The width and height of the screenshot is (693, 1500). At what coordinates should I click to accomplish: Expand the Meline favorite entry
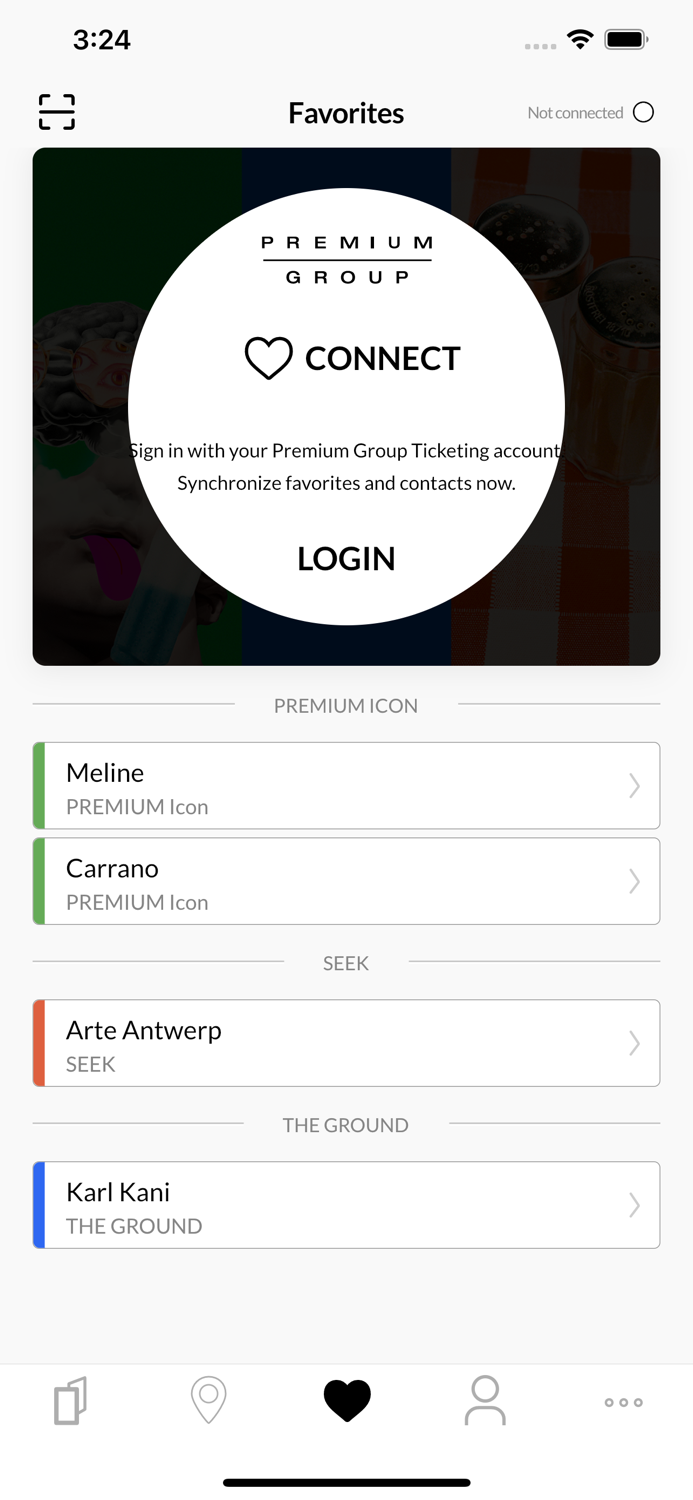pos(346,785)
